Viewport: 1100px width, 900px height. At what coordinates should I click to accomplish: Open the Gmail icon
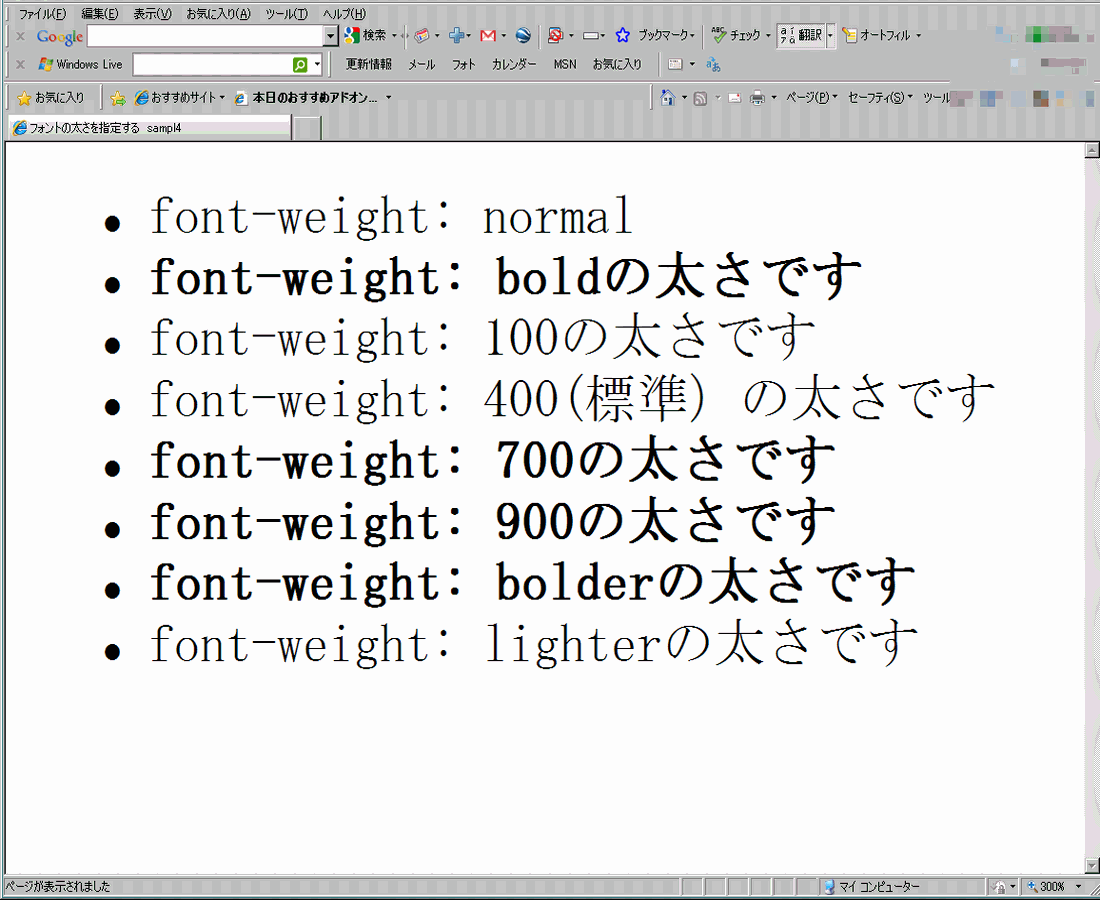tap(488, 35)
